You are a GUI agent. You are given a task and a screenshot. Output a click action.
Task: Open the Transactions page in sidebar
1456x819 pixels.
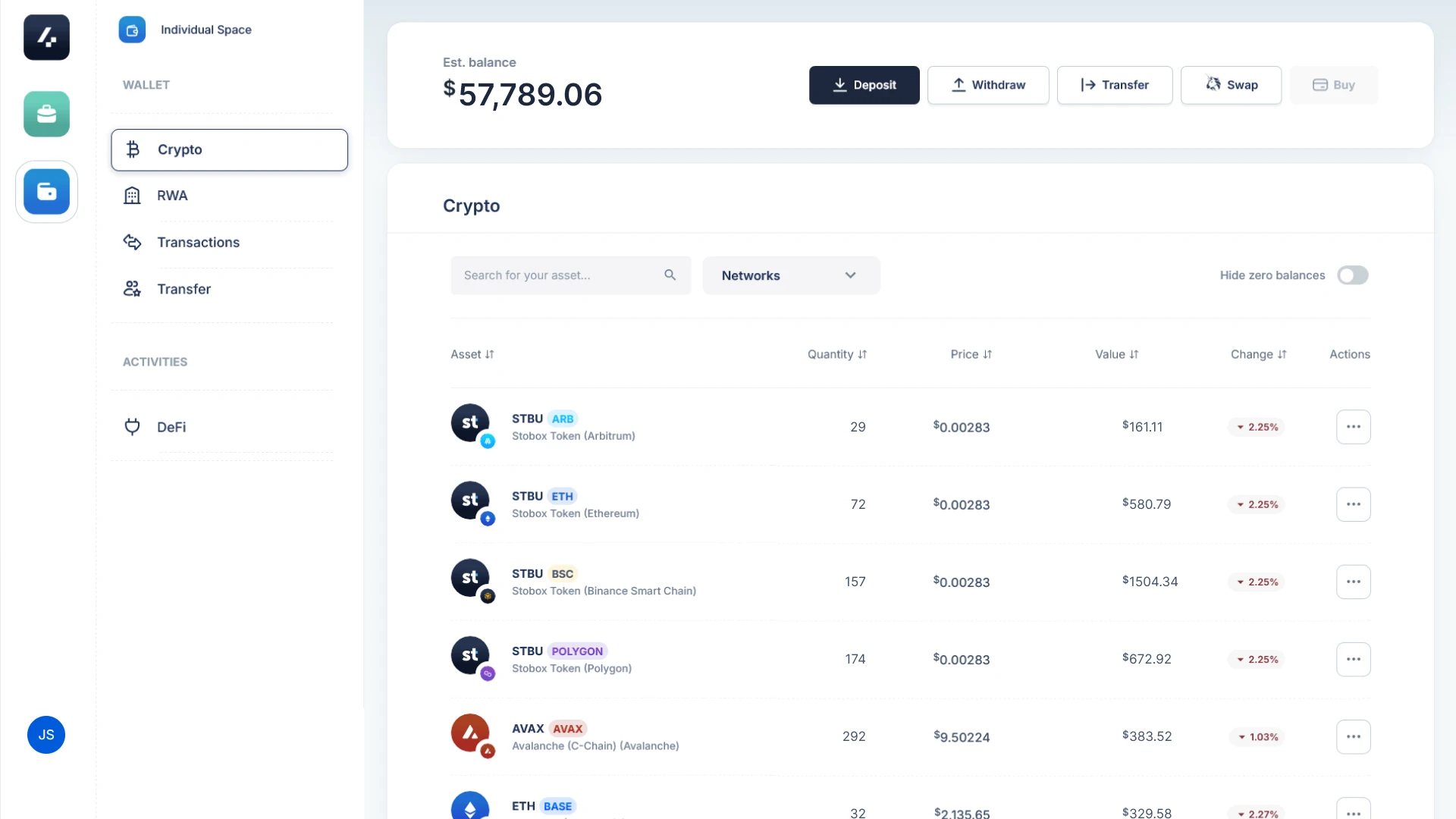pos(198,242)
